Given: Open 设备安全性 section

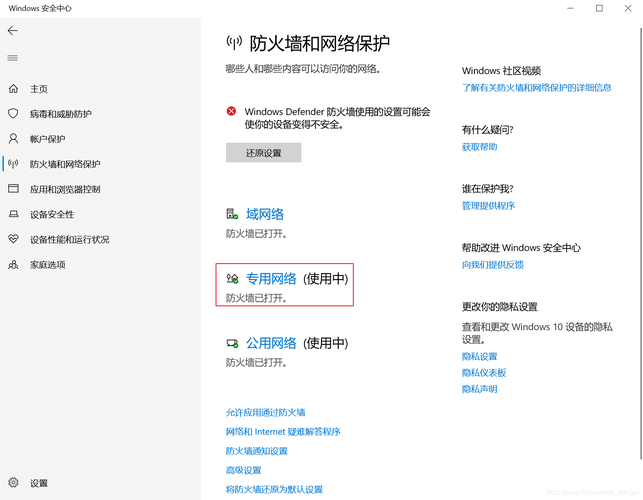Looking at the screenshot, I should (x=52, y=214).
